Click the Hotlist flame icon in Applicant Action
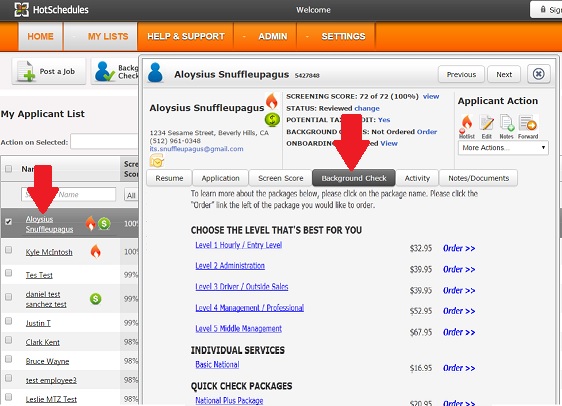 [x=466, y=124]
